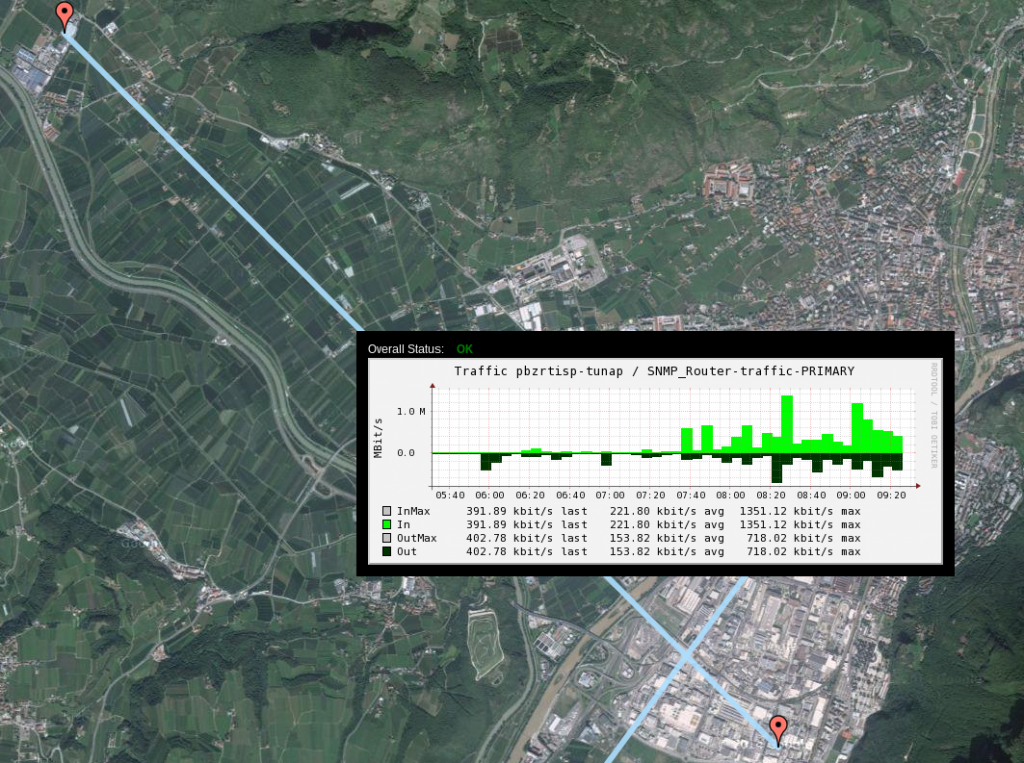This screenshot has width=1024, height=763.
Task: Click the Overall Status label
Action: (x=405, y=349)
